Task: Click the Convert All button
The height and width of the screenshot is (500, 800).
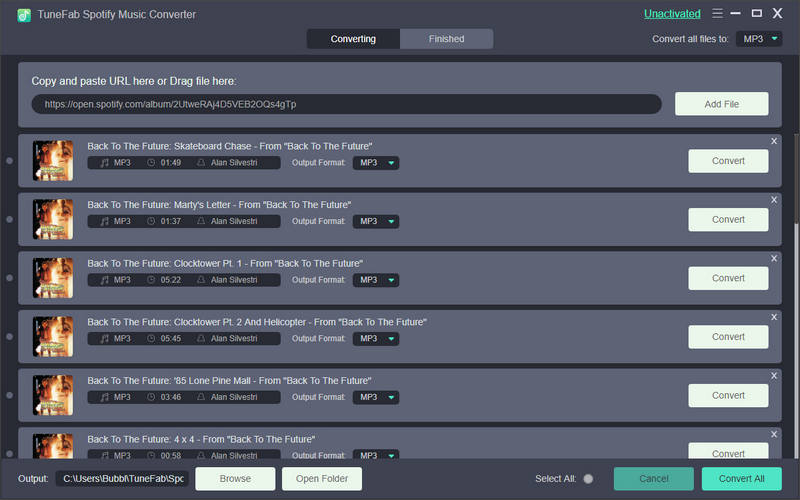Action: [741, 479]
